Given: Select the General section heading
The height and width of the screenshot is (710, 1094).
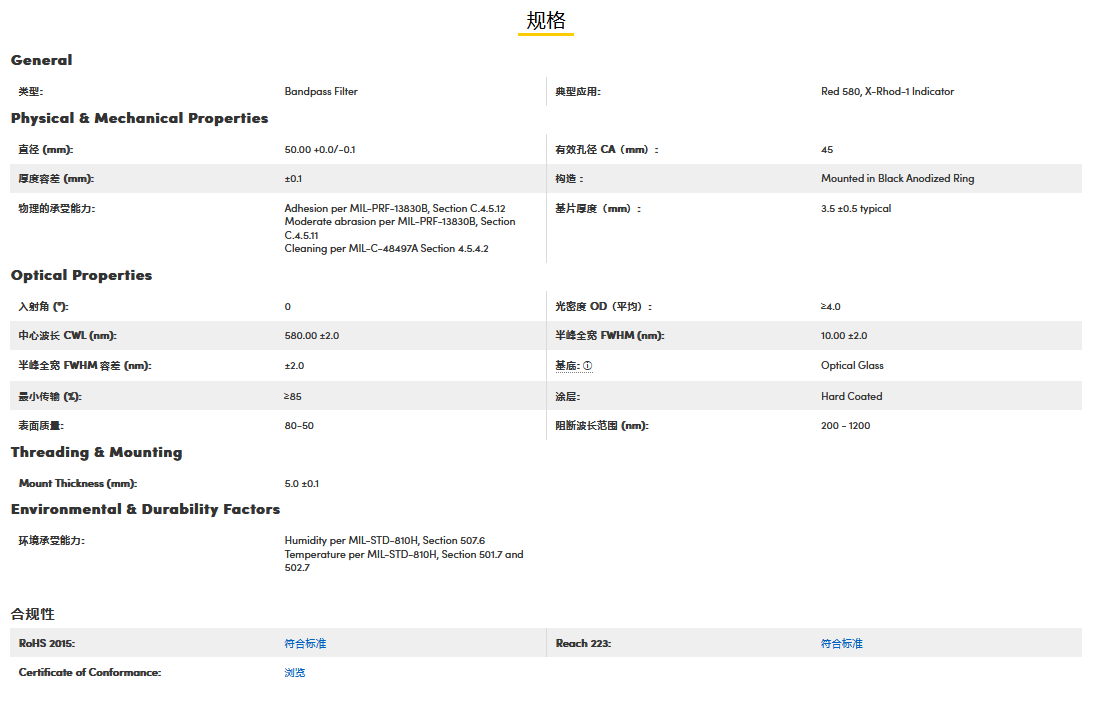Looking at the screenshot, I should point(42,60).
